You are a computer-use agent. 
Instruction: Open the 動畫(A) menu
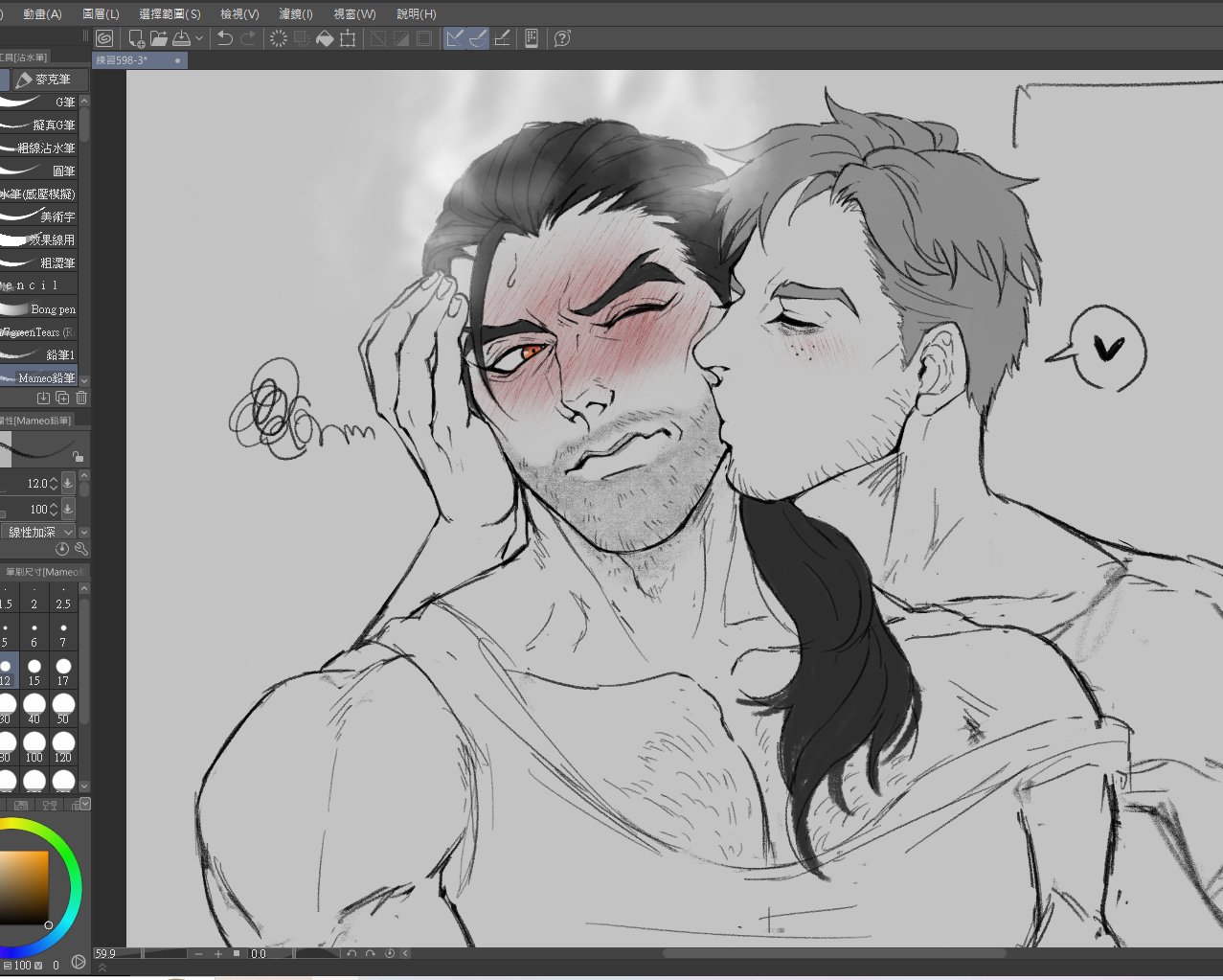click(x=42, y=13)
